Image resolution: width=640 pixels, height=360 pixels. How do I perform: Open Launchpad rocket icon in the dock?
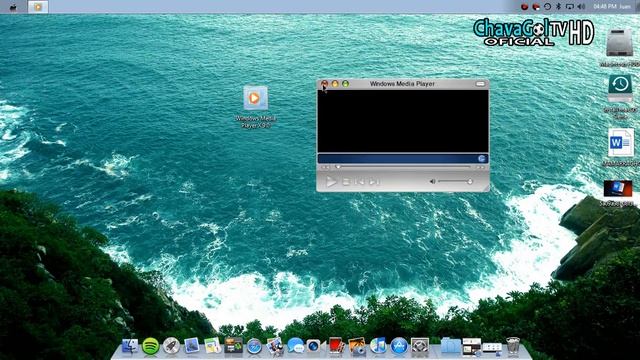click(x=171, y=346)
